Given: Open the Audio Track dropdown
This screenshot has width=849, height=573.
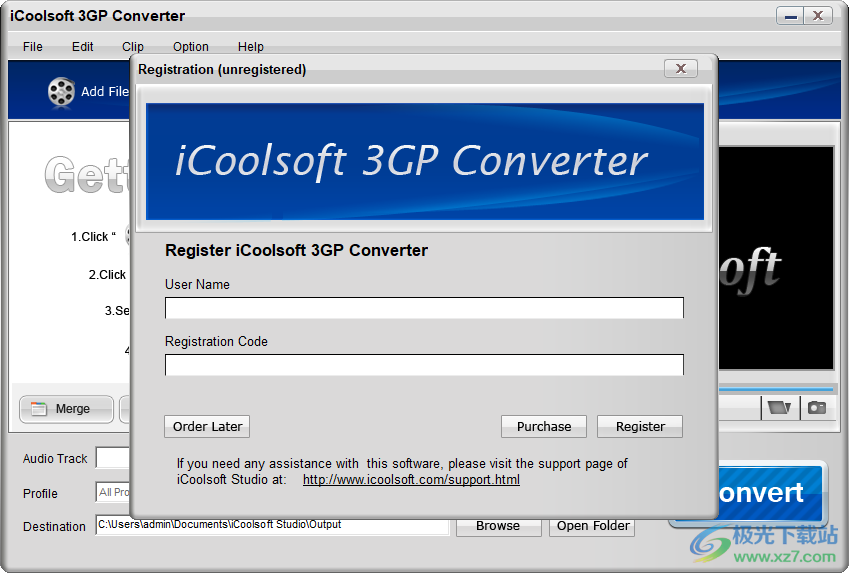Looking at the screenshot, I should (x=113, y=458).
